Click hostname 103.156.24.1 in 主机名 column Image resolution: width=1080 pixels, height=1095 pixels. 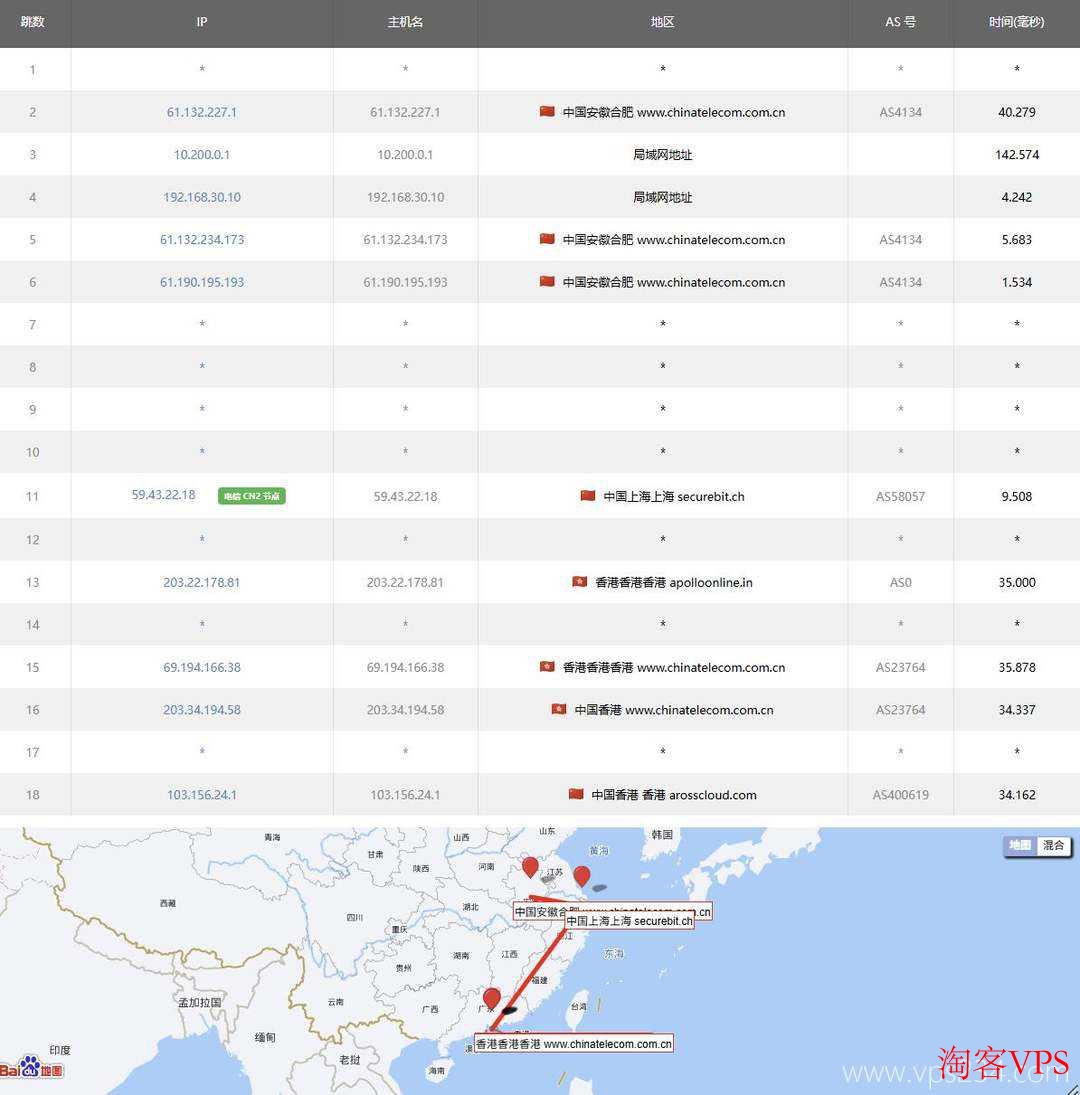(405, 795)
